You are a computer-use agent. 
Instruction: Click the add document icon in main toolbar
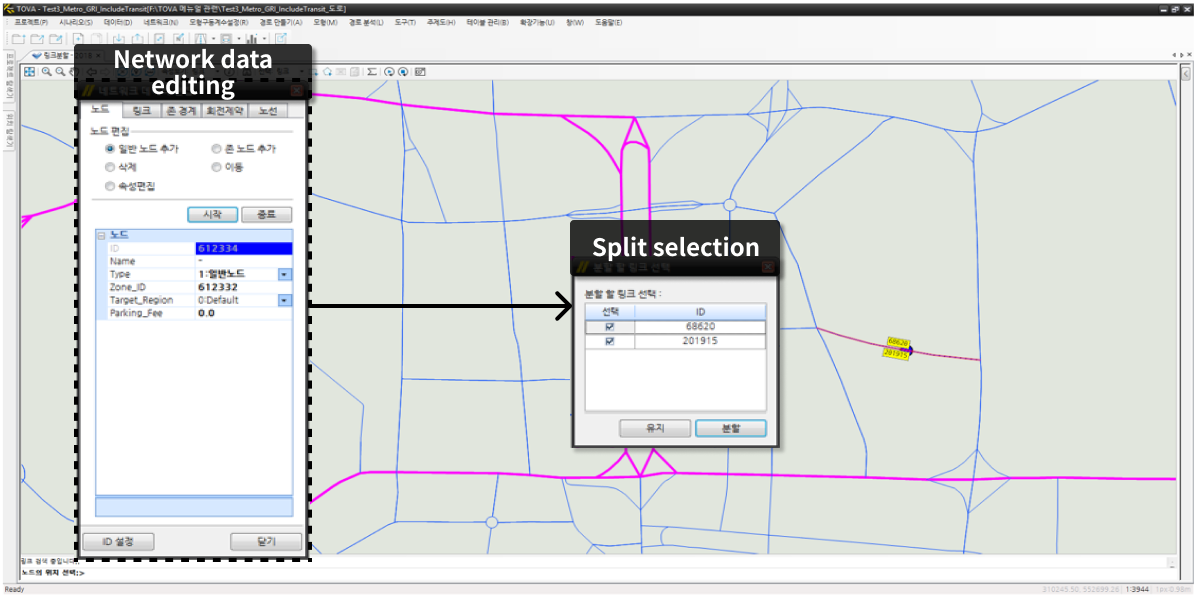pos(78,39)
